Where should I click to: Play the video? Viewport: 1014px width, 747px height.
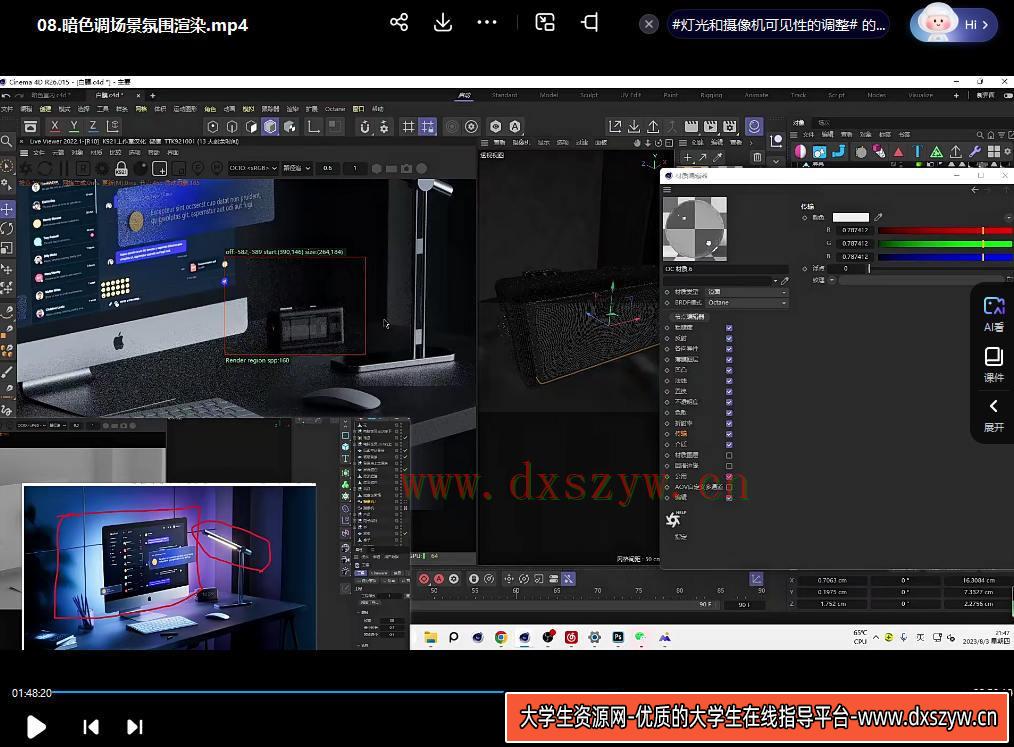(x=36, y=727)
